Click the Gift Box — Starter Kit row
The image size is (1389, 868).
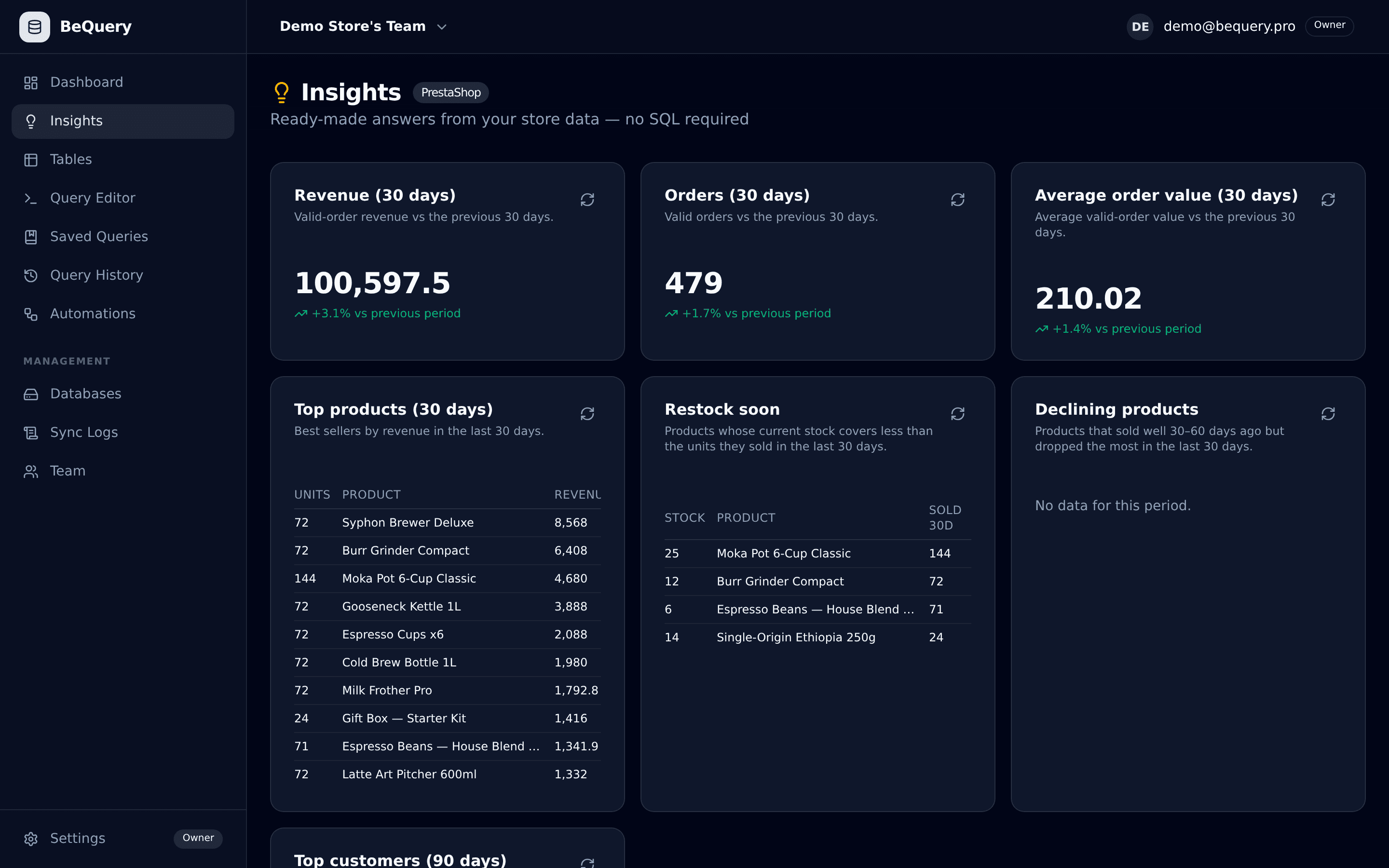click(x=447, y=718)
